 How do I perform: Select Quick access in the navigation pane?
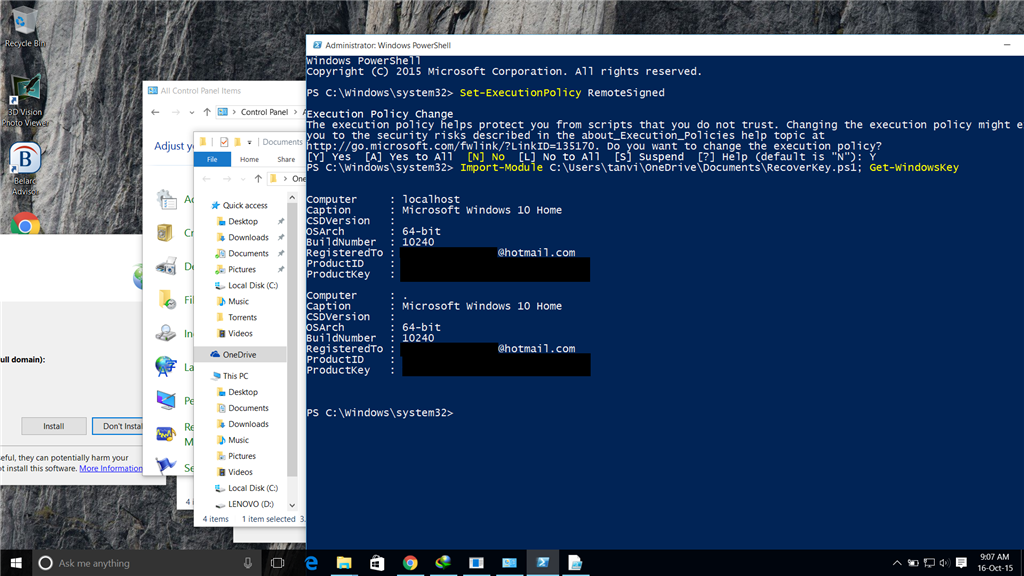pyautogui.click(x=245, y=205)
